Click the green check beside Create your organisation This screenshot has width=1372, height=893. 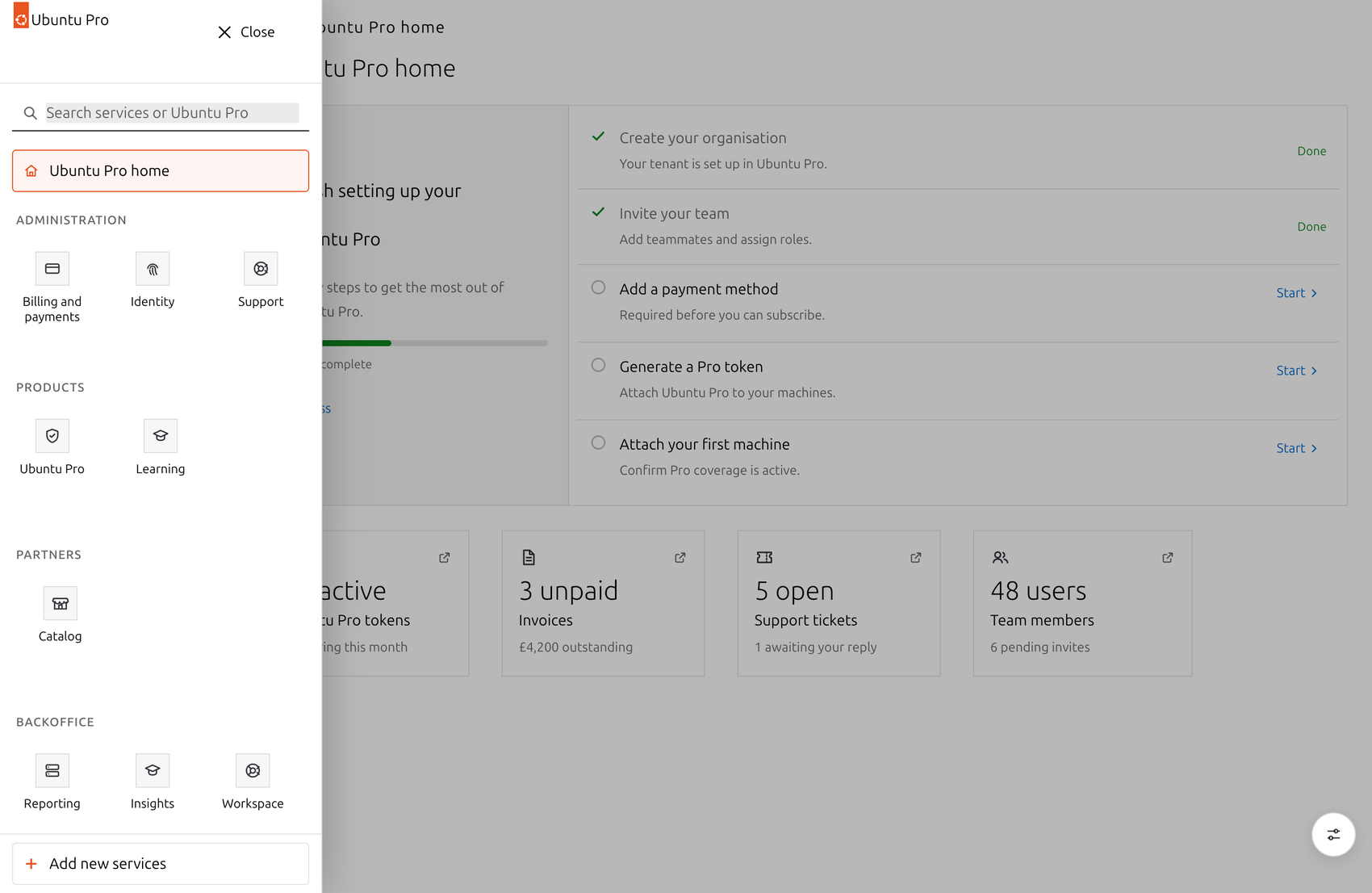coord(598,136)
